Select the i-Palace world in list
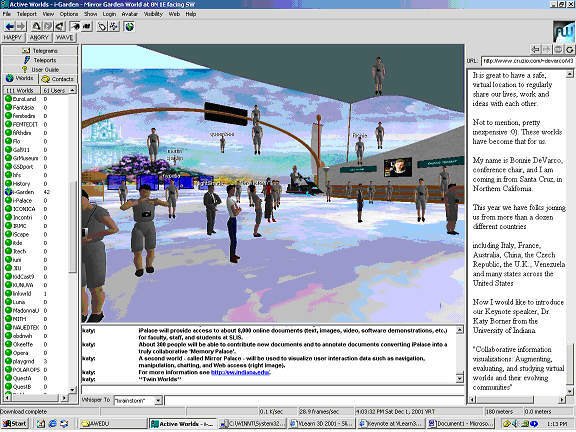Viewport: 576px width, 432px height. pyautogui.click(x=36, y=201)
